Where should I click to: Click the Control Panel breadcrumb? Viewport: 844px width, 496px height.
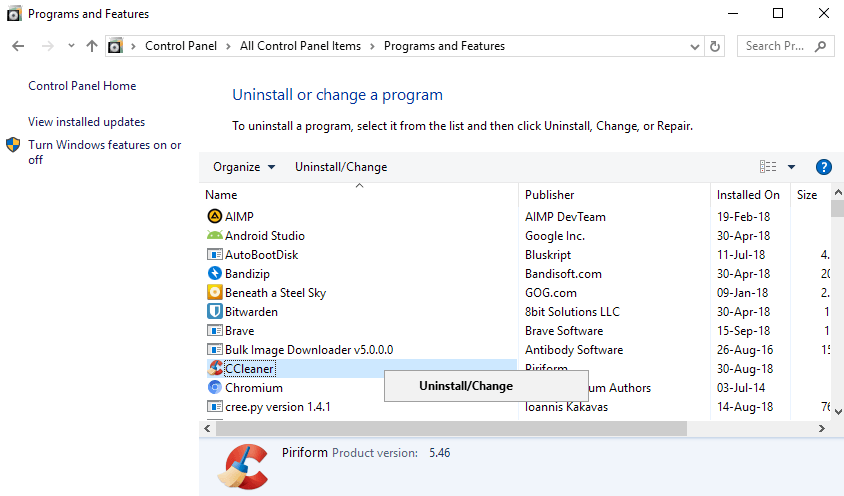coord(181,46)
